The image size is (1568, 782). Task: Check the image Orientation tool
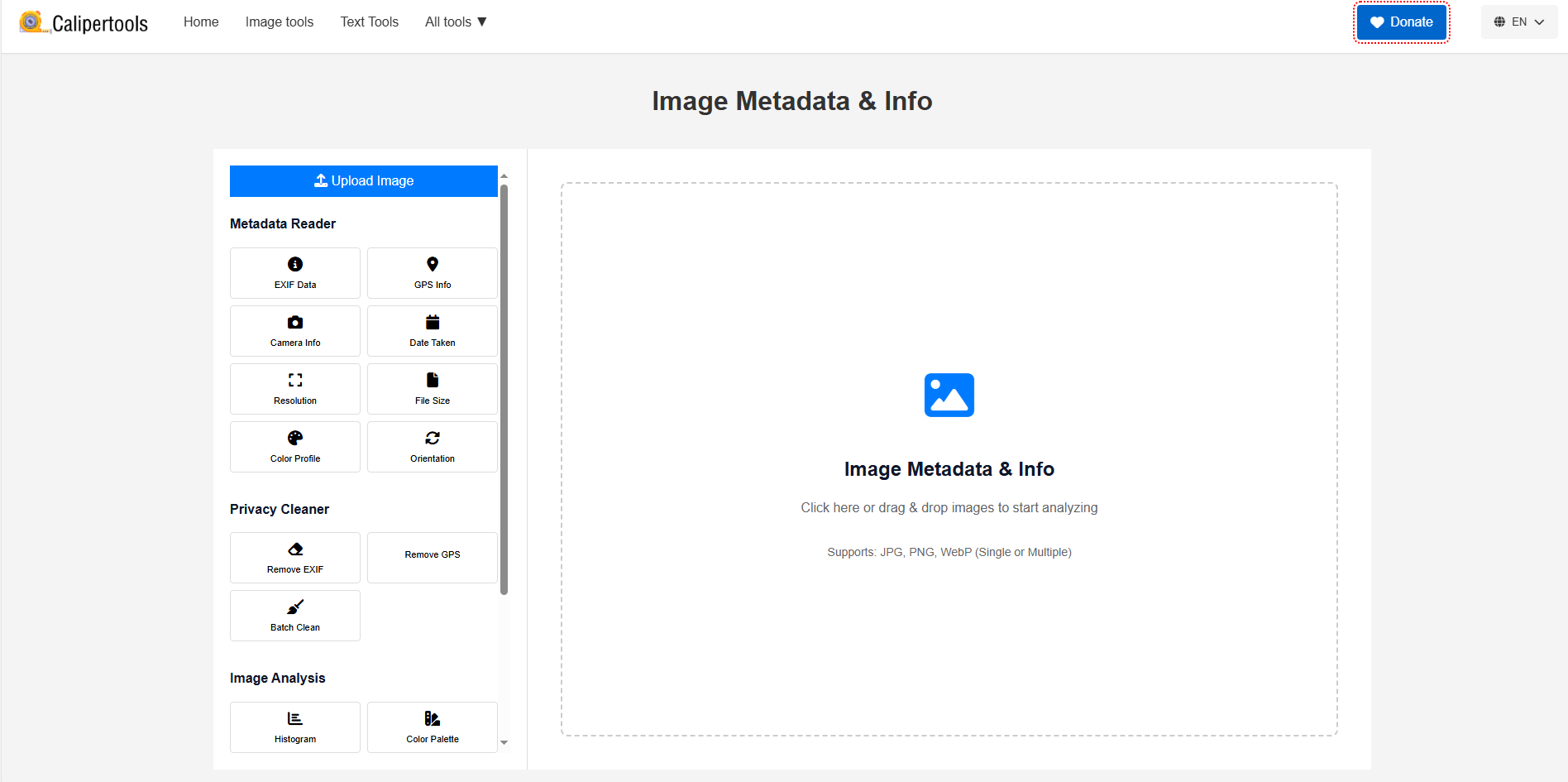click(x=432, y=447)
